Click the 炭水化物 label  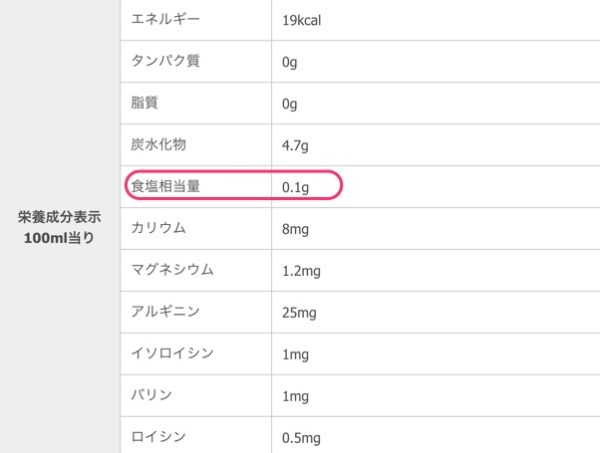[x=158, y=144]
